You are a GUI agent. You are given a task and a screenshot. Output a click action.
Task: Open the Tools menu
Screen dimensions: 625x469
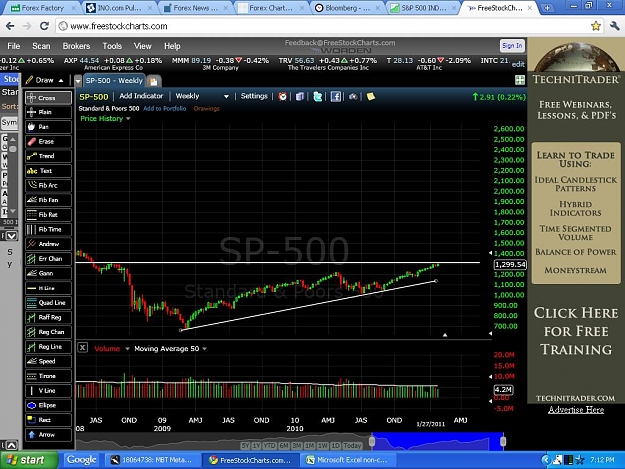[x=112, y=46]
